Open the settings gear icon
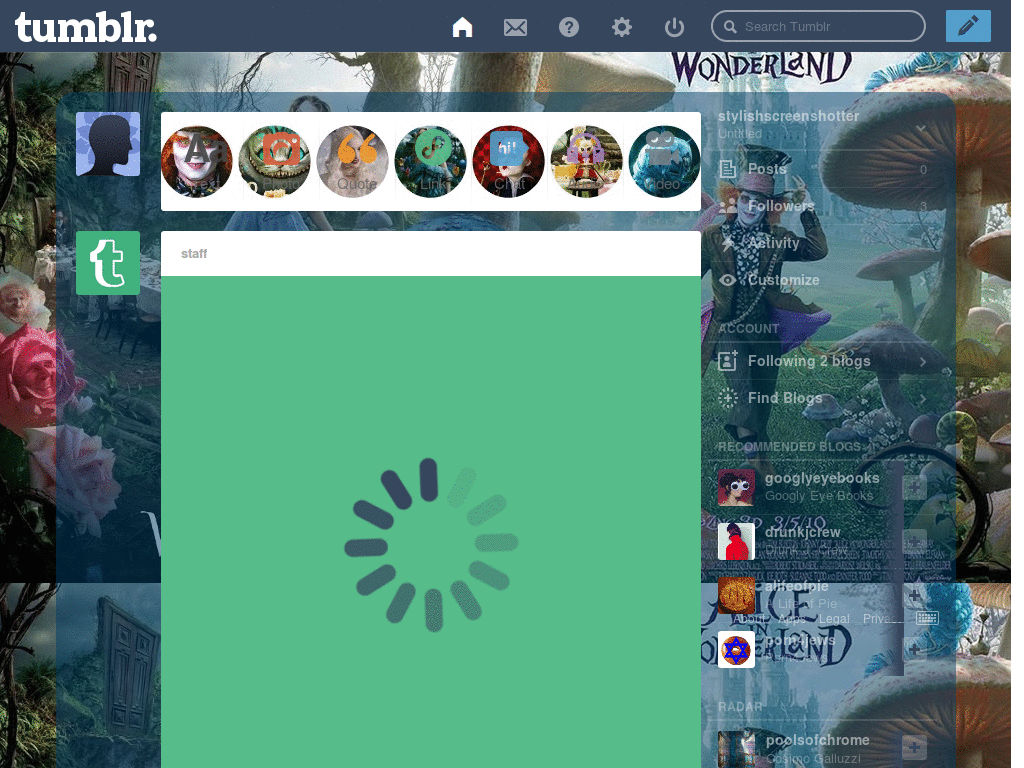This screenshot has width=1024, height=768. pos(622,27)
